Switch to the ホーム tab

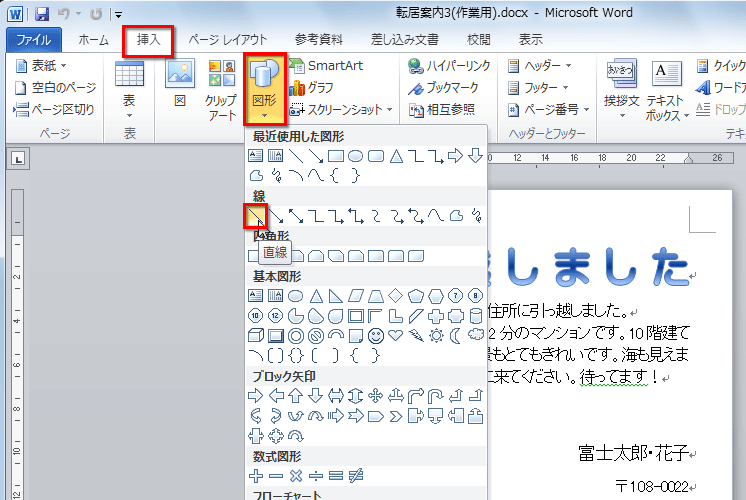tap(93, 40)
